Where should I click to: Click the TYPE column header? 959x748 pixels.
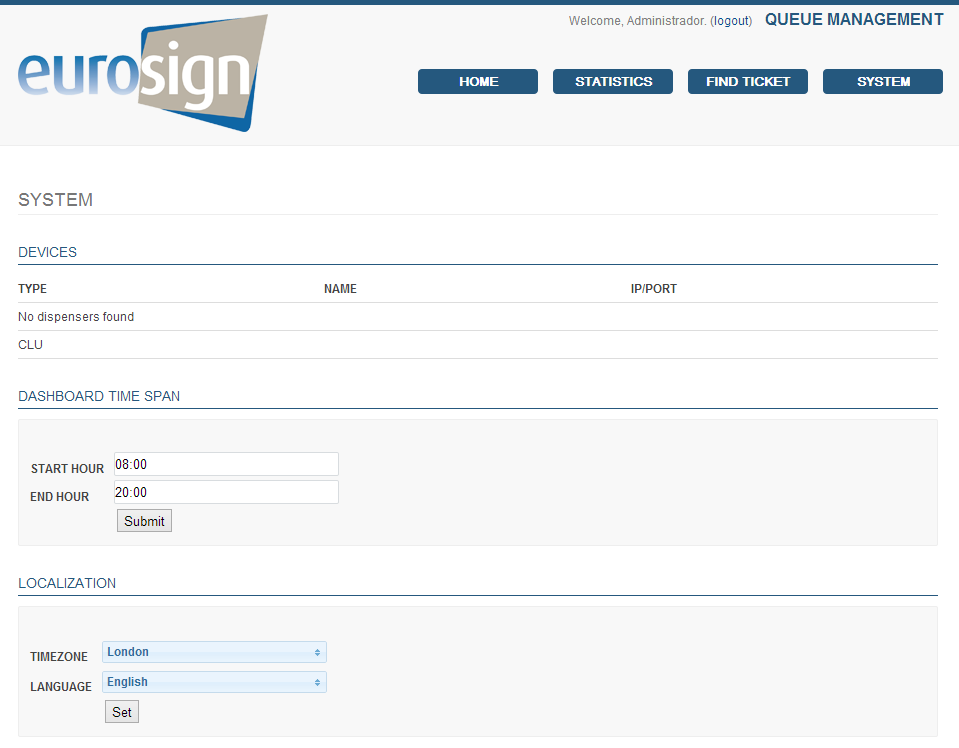tap(33, 289)
